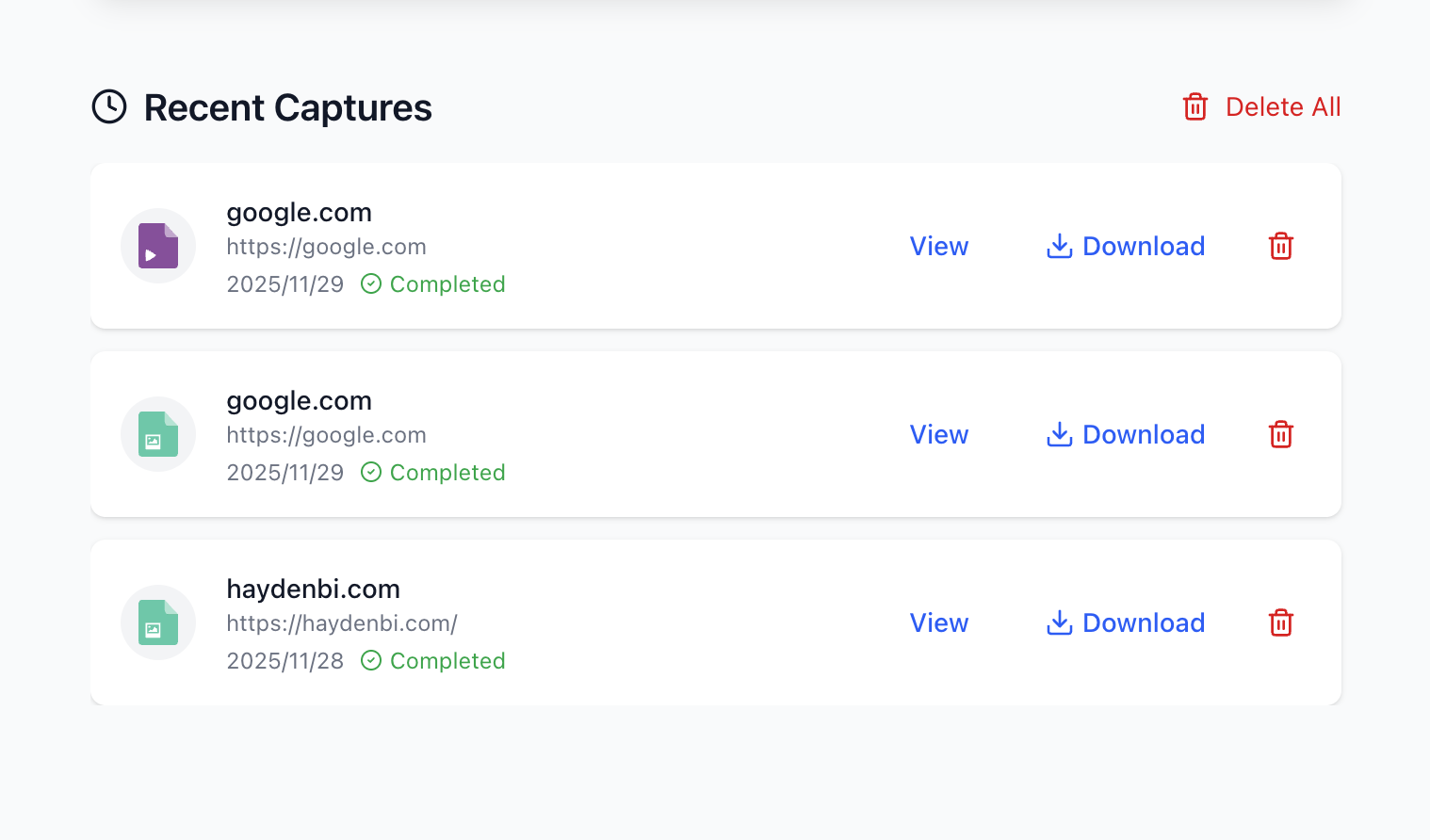Viewport: 1430px width, 840px height.
Task: Click the purple video file icon for google.com
Action: point(157,245)
